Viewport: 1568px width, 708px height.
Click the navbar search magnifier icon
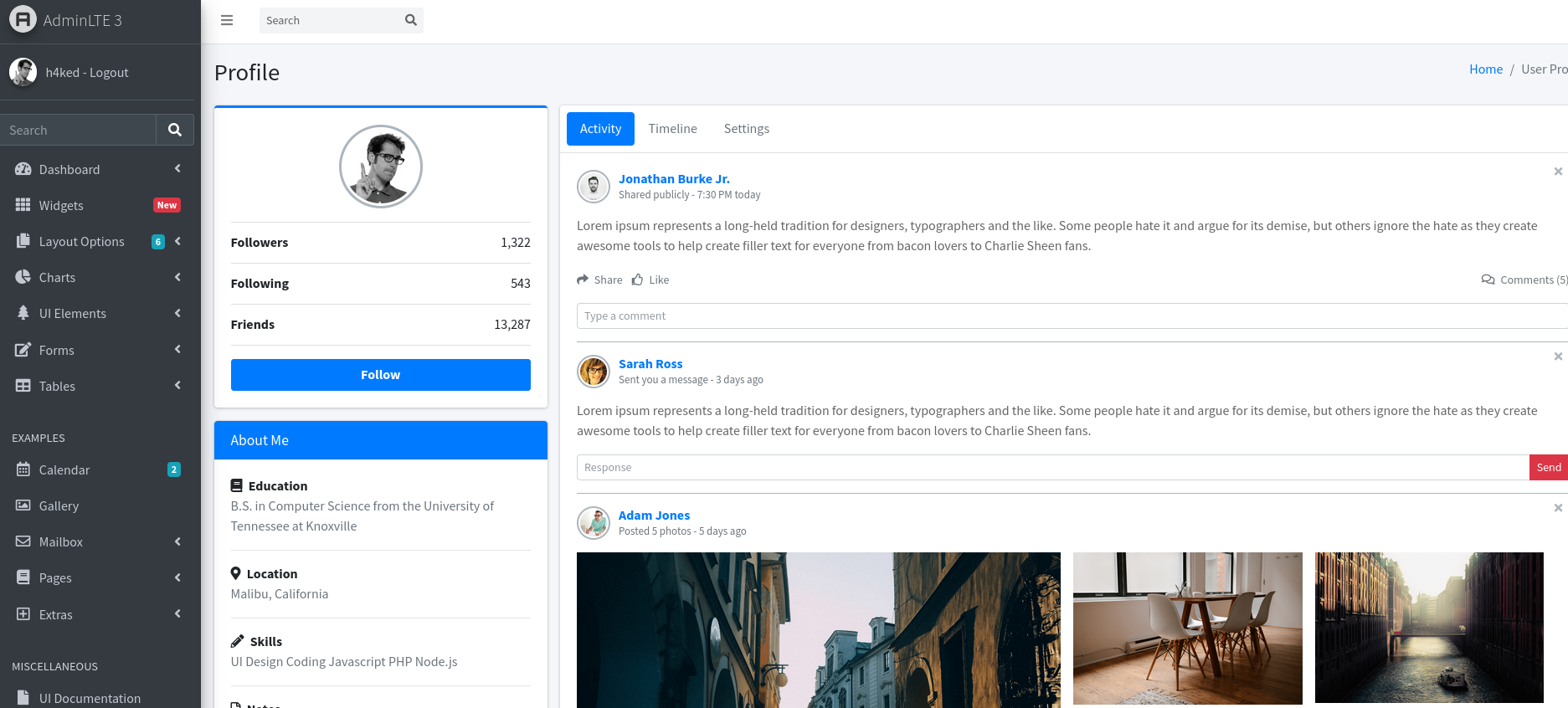point(410,20)
